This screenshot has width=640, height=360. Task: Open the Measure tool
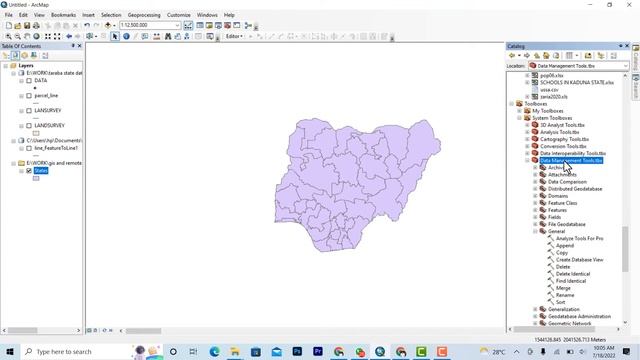pyautogui.click(x=156, y=36)
